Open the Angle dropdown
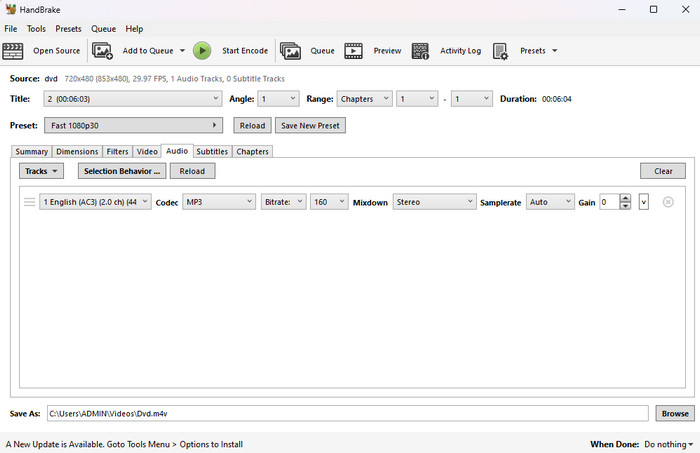Screen dimensions: 700x453 pyautogui.click(x=278, y=99)
